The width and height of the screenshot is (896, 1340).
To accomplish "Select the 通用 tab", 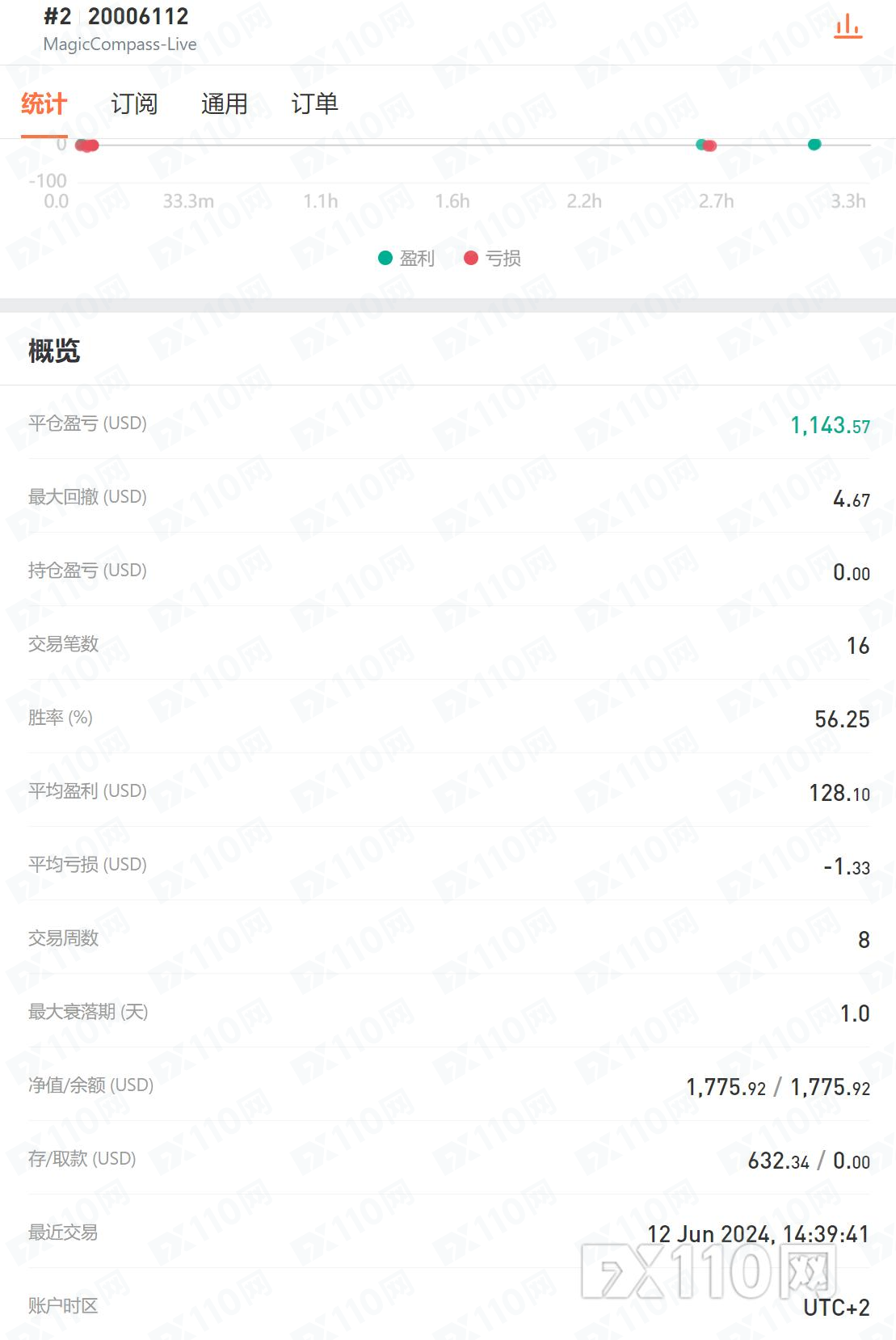I will coord(224,104).
